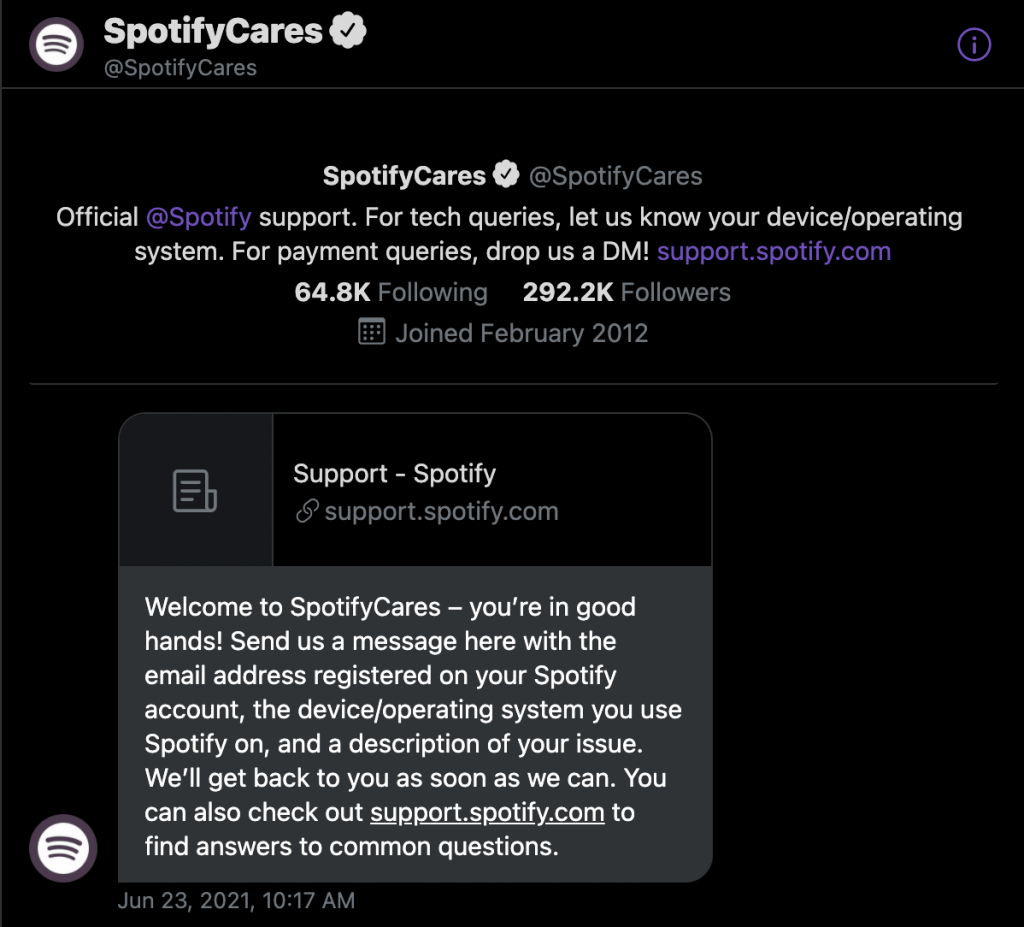
Task: Click the 'Support - Spotify' card title
Action: pyautogui.click(x=394, y=473)
